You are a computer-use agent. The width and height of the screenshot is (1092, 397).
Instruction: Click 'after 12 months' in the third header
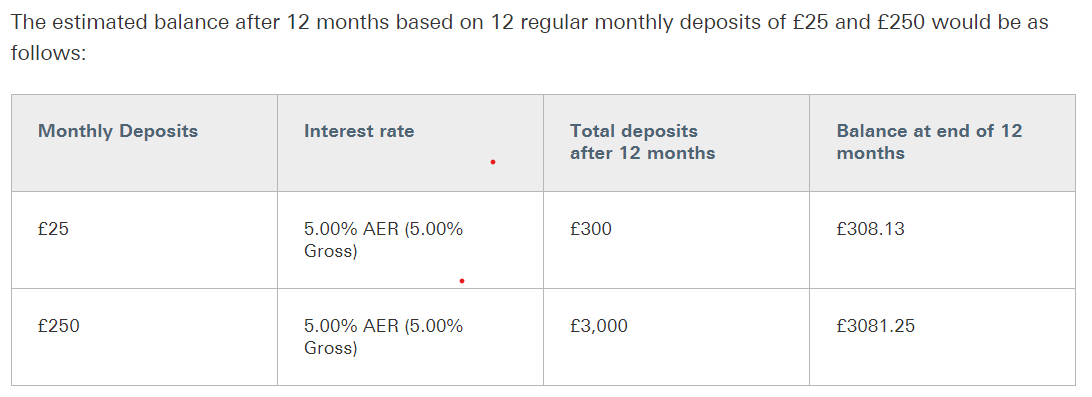coord(642,153)
